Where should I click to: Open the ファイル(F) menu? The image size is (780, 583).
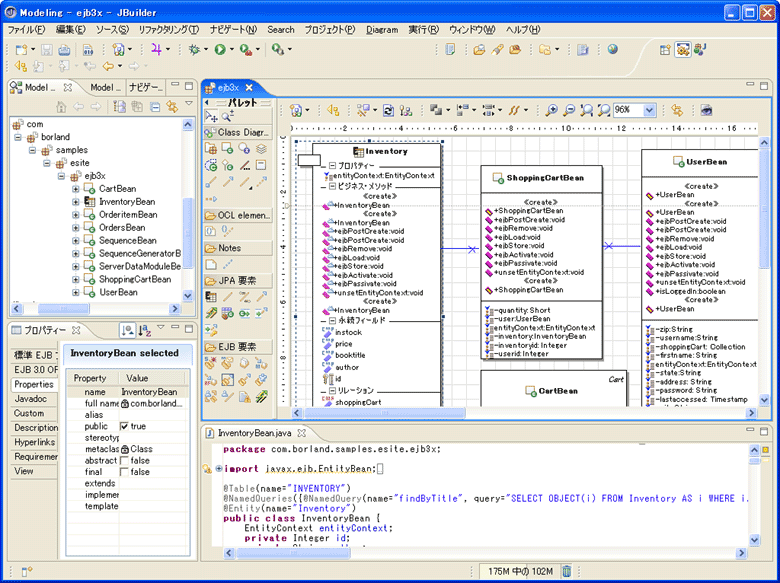(26, 30)
